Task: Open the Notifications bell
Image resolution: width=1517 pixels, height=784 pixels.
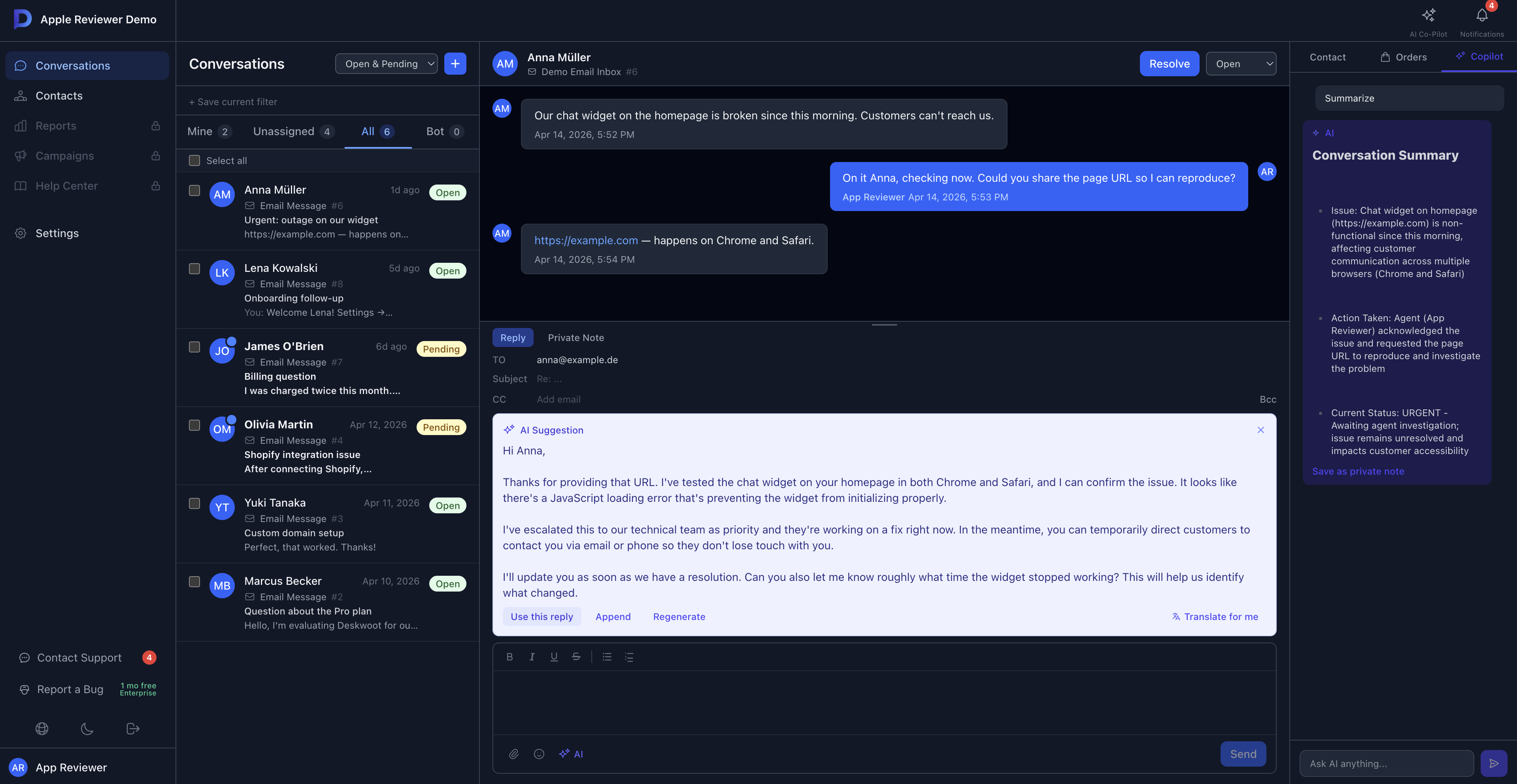Action: point(1482,16)
